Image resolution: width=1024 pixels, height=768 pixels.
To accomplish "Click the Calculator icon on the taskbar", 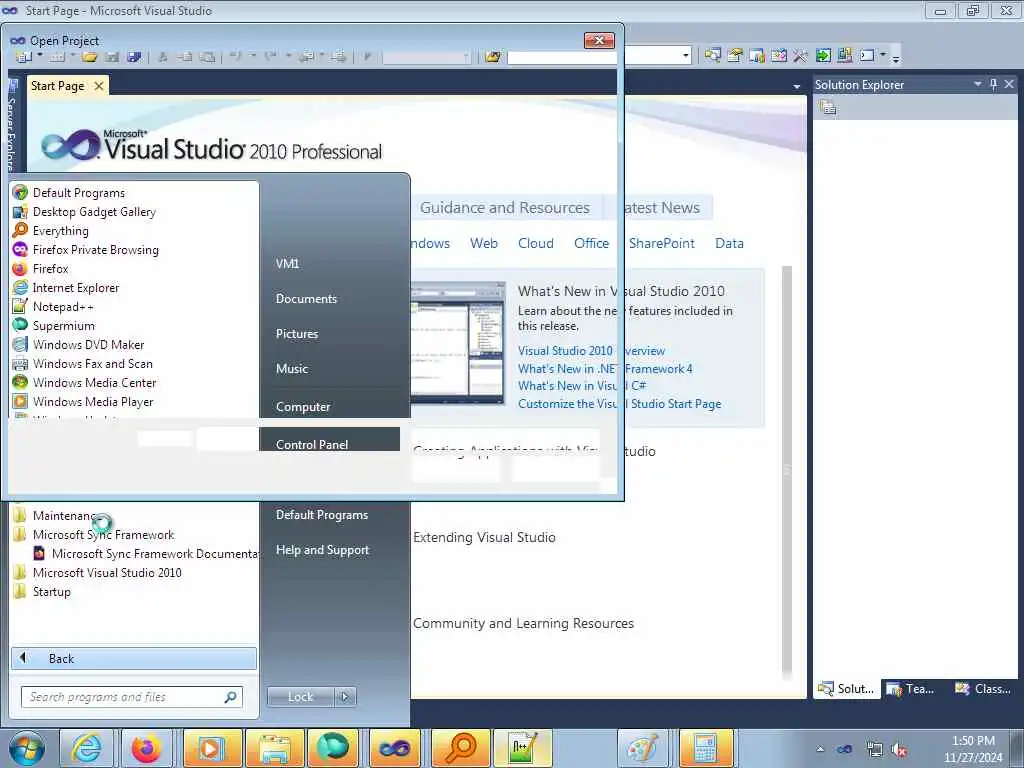I will (x=705, y=748).
